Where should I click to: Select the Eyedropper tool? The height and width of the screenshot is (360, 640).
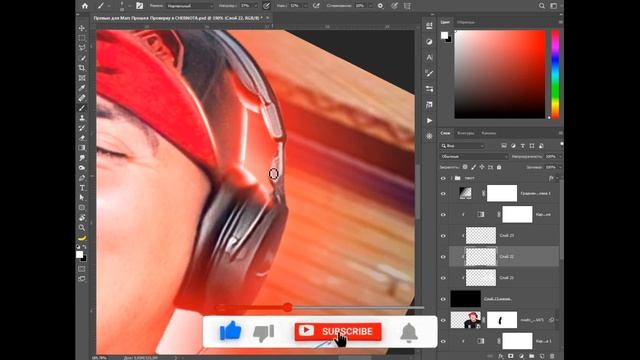point(82,88)
